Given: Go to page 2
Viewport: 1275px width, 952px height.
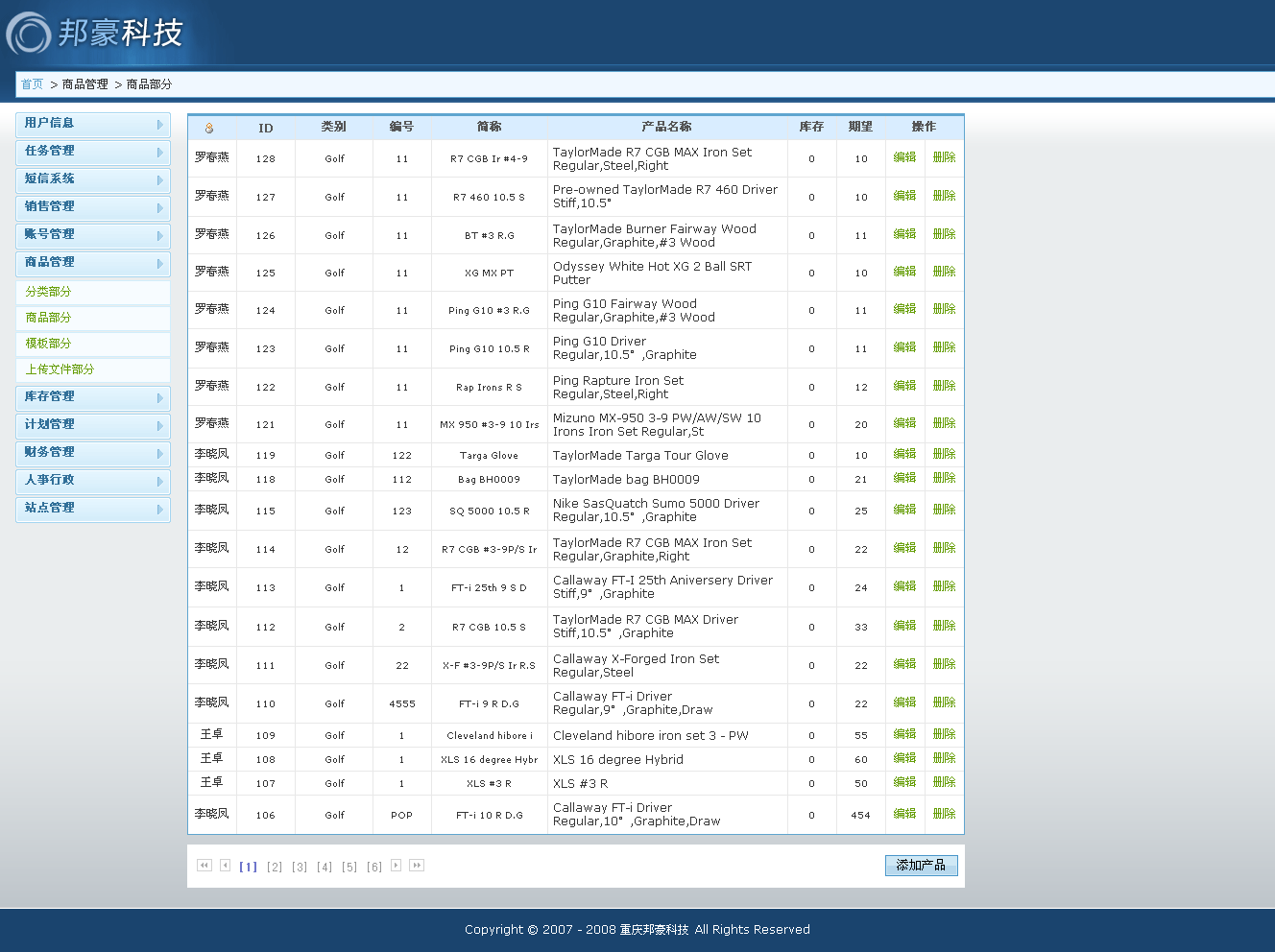Looking at the screenshot, I should click(275, 867).
